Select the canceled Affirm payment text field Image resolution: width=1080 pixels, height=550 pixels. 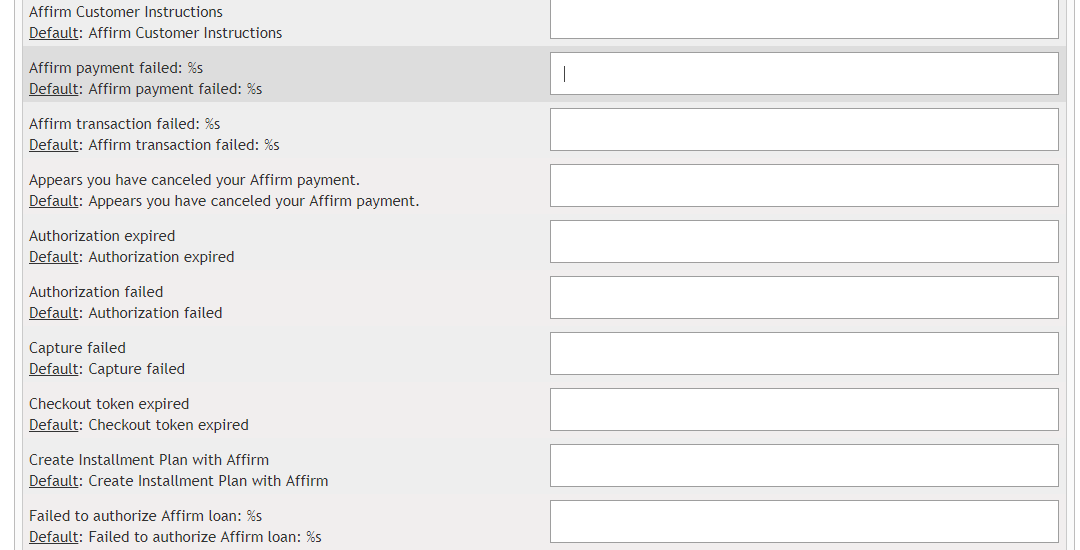pyautogui.click(x=804, y=186)
